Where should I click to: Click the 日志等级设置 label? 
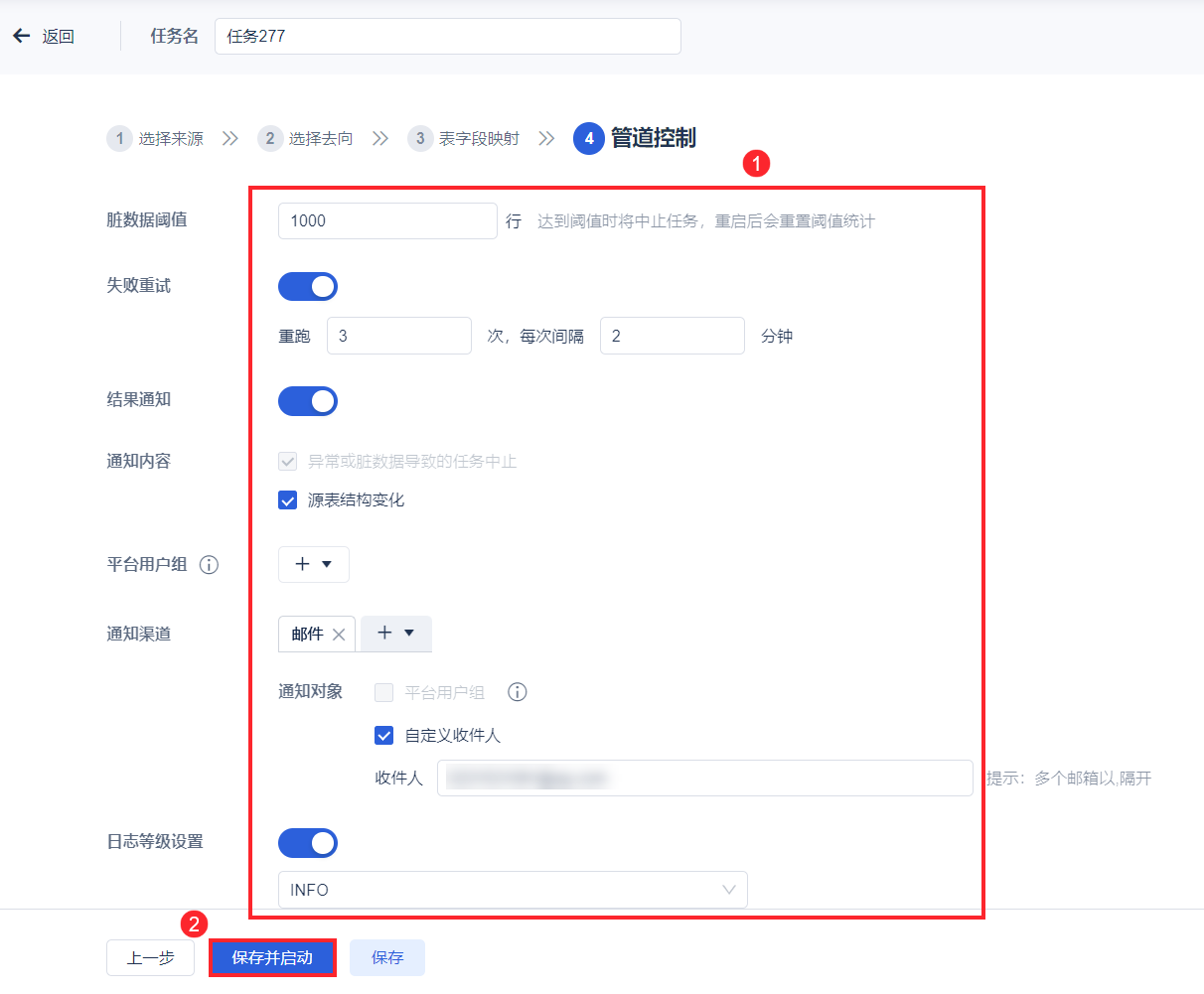pos(155,842)
